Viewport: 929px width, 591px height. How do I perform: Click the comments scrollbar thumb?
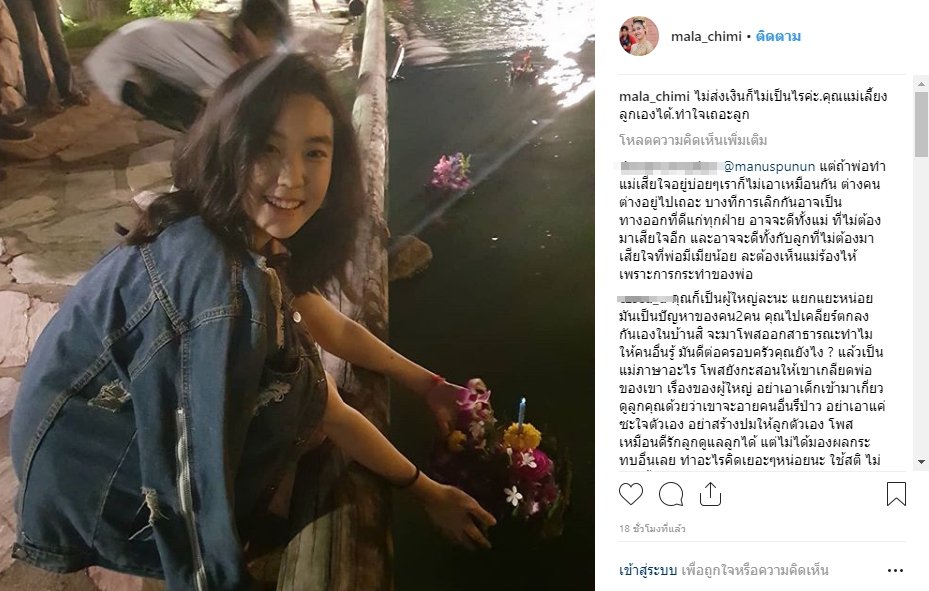coord(921,123)
